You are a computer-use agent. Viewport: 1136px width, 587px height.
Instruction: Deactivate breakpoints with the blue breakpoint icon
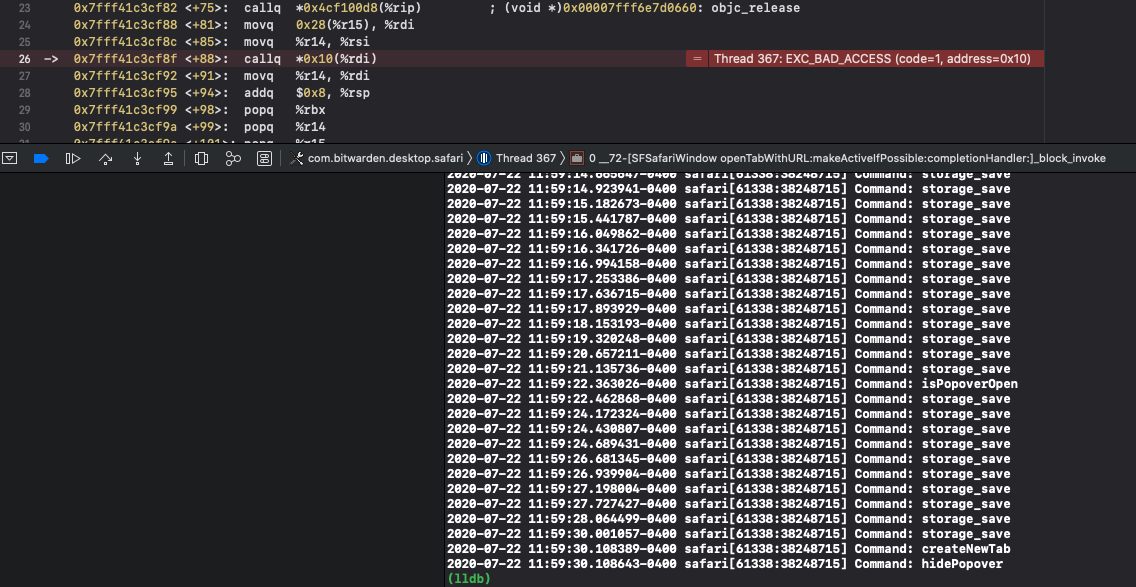(41, 158)
